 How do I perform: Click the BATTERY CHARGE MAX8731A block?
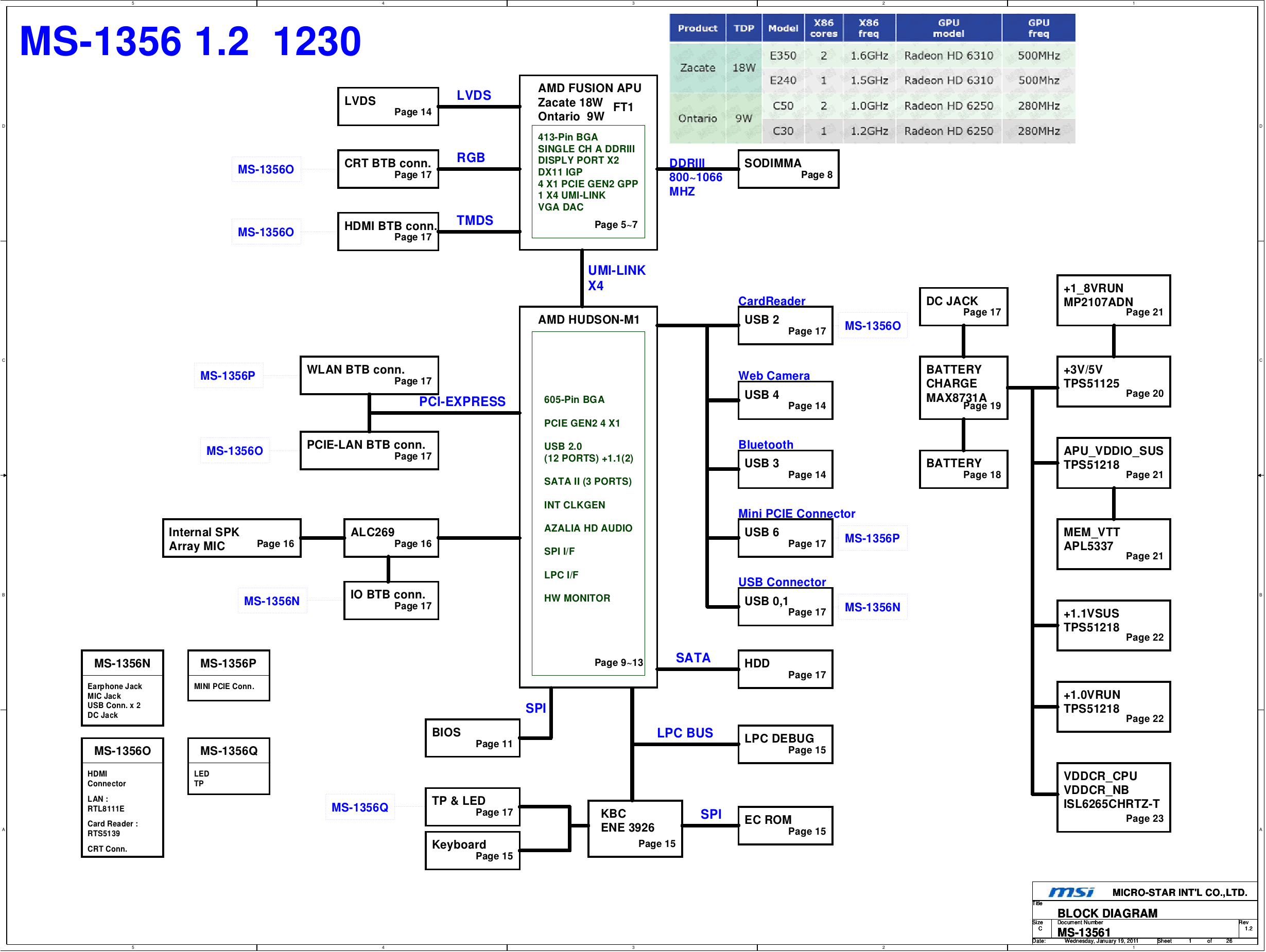click(x=963, y=388)
